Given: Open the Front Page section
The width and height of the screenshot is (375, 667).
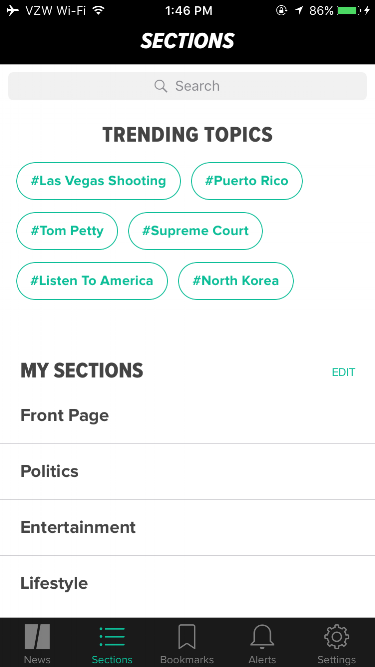Looking at the screenshot, I should click(x=188, y=416).
